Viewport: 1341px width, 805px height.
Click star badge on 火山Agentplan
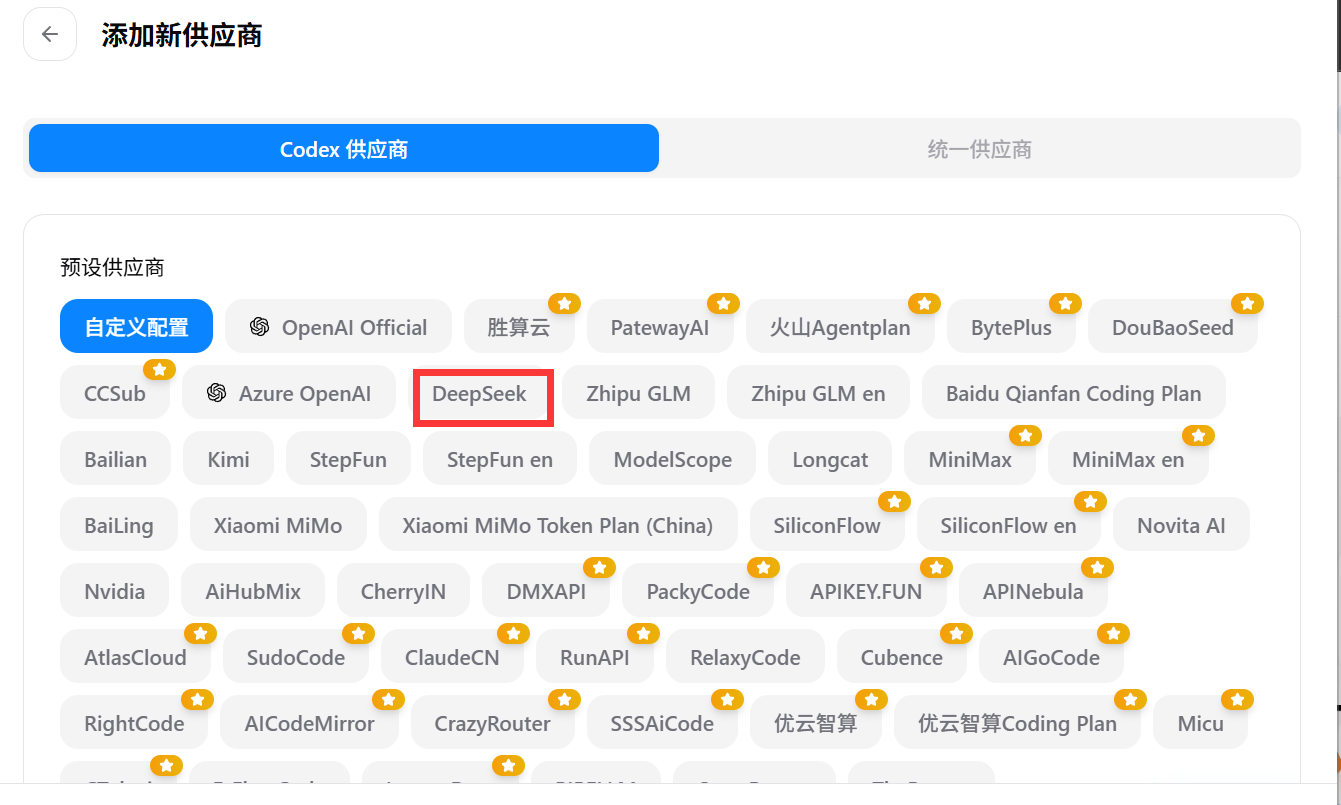pos(924,303)
